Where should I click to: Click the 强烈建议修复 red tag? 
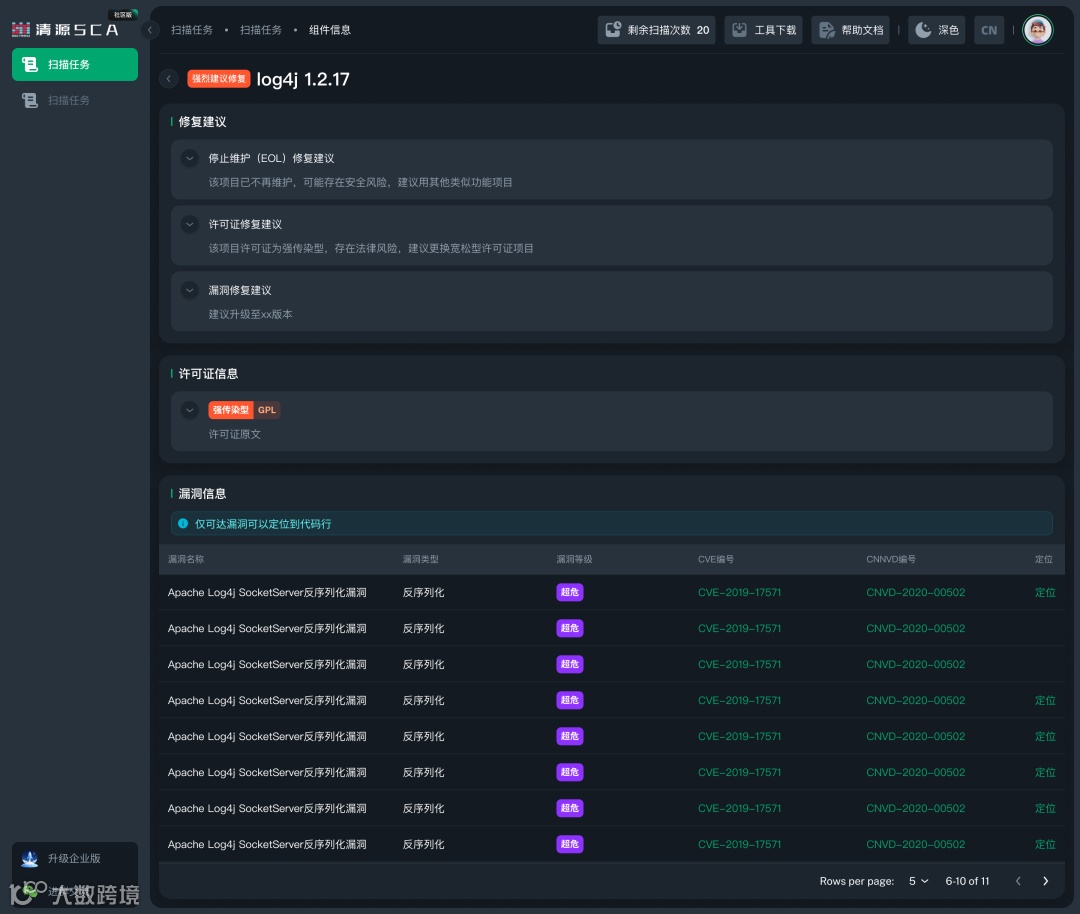[218, 79]
